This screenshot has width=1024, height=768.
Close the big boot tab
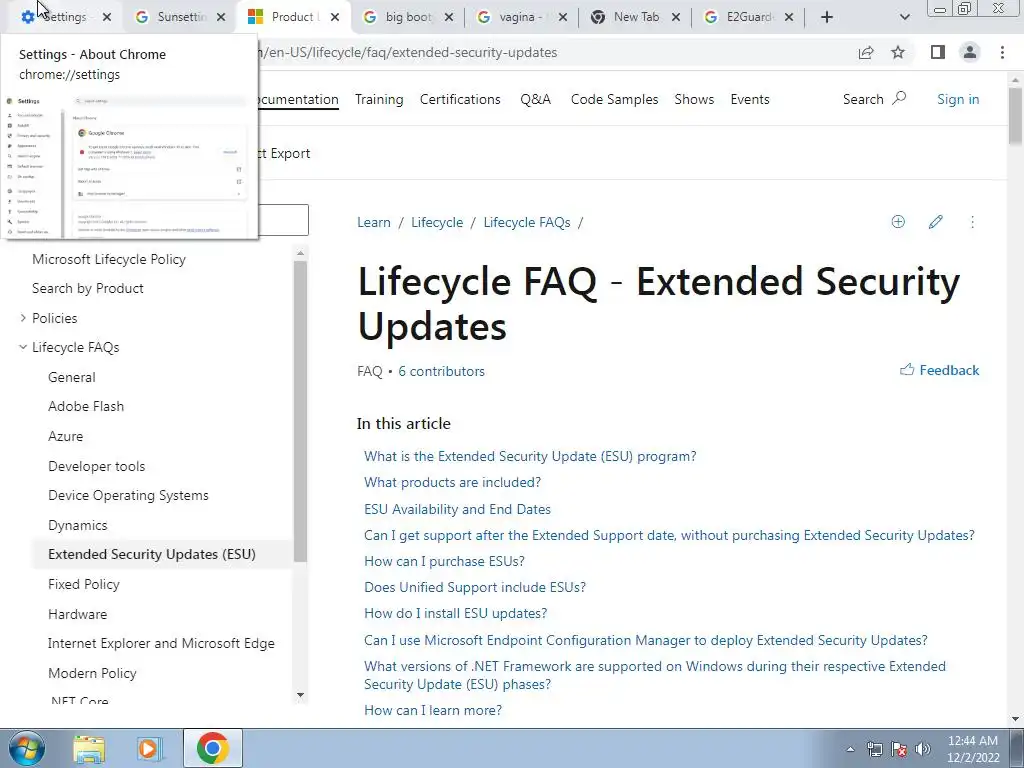449,17
